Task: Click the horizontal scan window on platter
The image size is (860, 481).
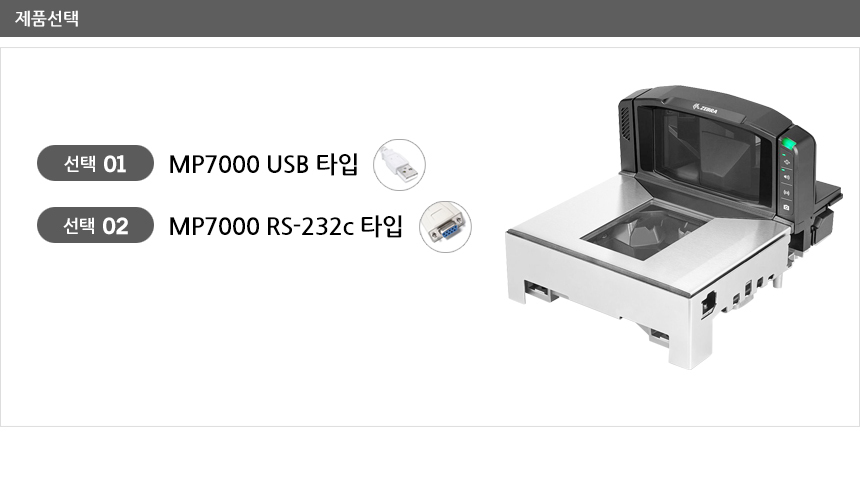Action: pos(646,229)
